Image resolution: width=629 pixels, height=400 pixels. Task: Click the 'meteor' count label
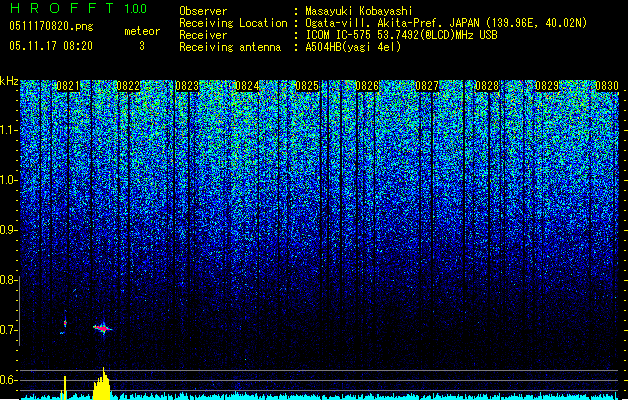(x=142, y=31)
